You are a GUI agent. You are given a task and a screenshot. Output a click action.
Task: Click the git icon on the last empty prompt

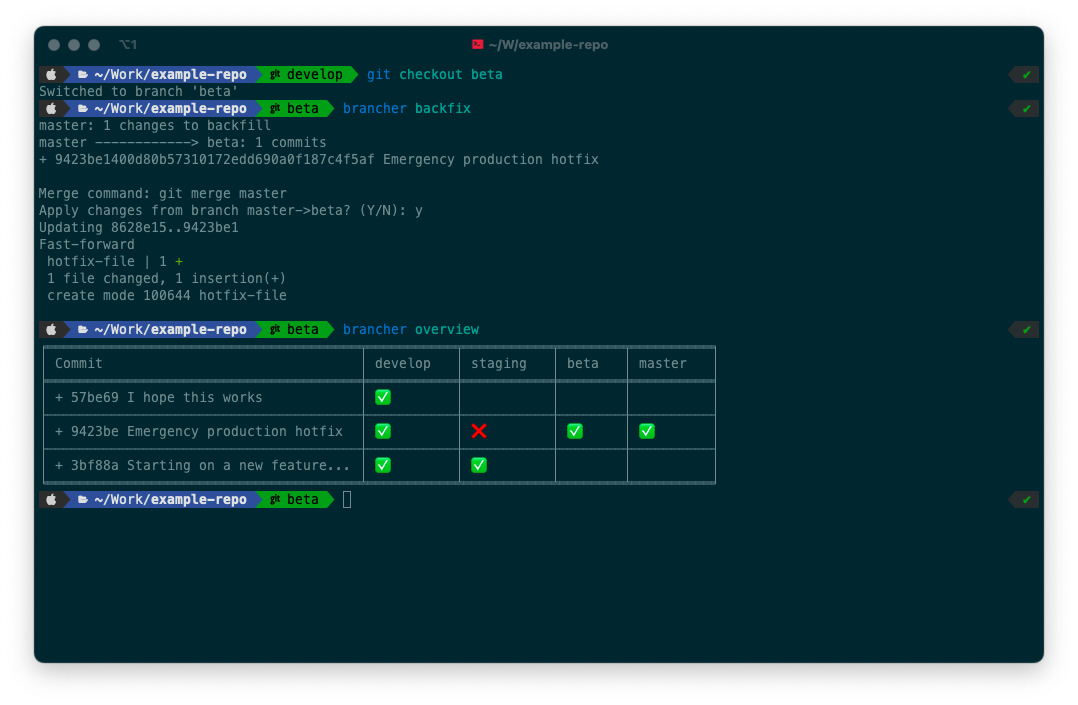275,500
